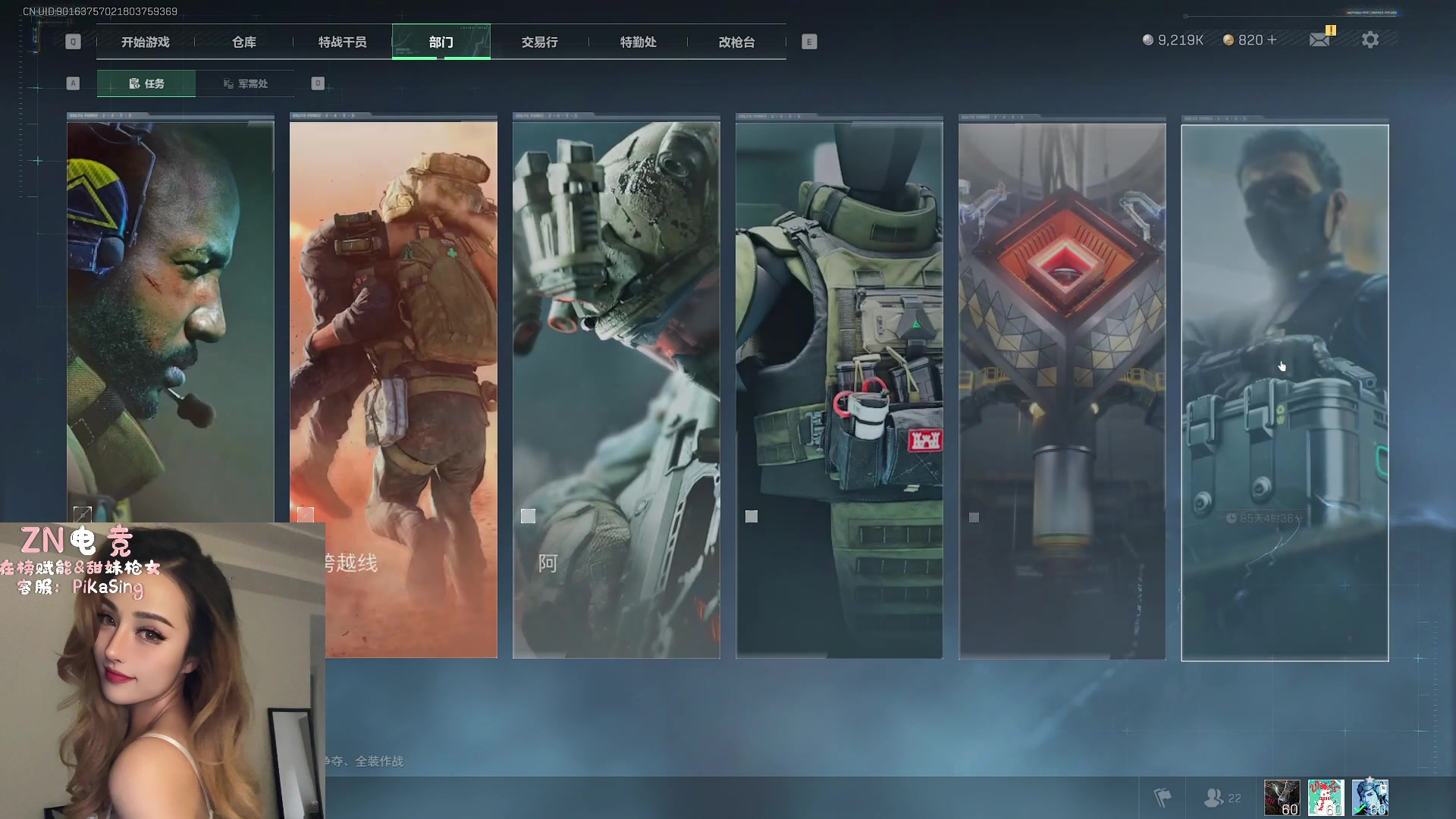
Task: Click the flag icon in bottom bar
Action: click(1163, 798)
